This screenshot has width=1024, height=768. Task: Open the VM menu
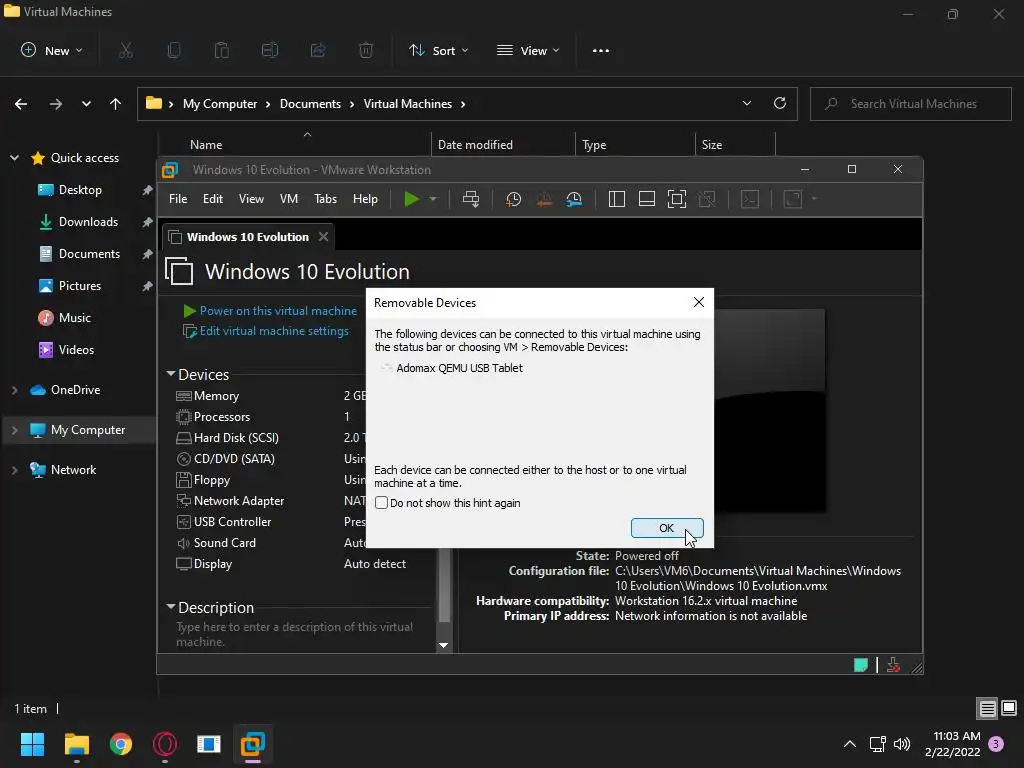click(x=289, y=199)
